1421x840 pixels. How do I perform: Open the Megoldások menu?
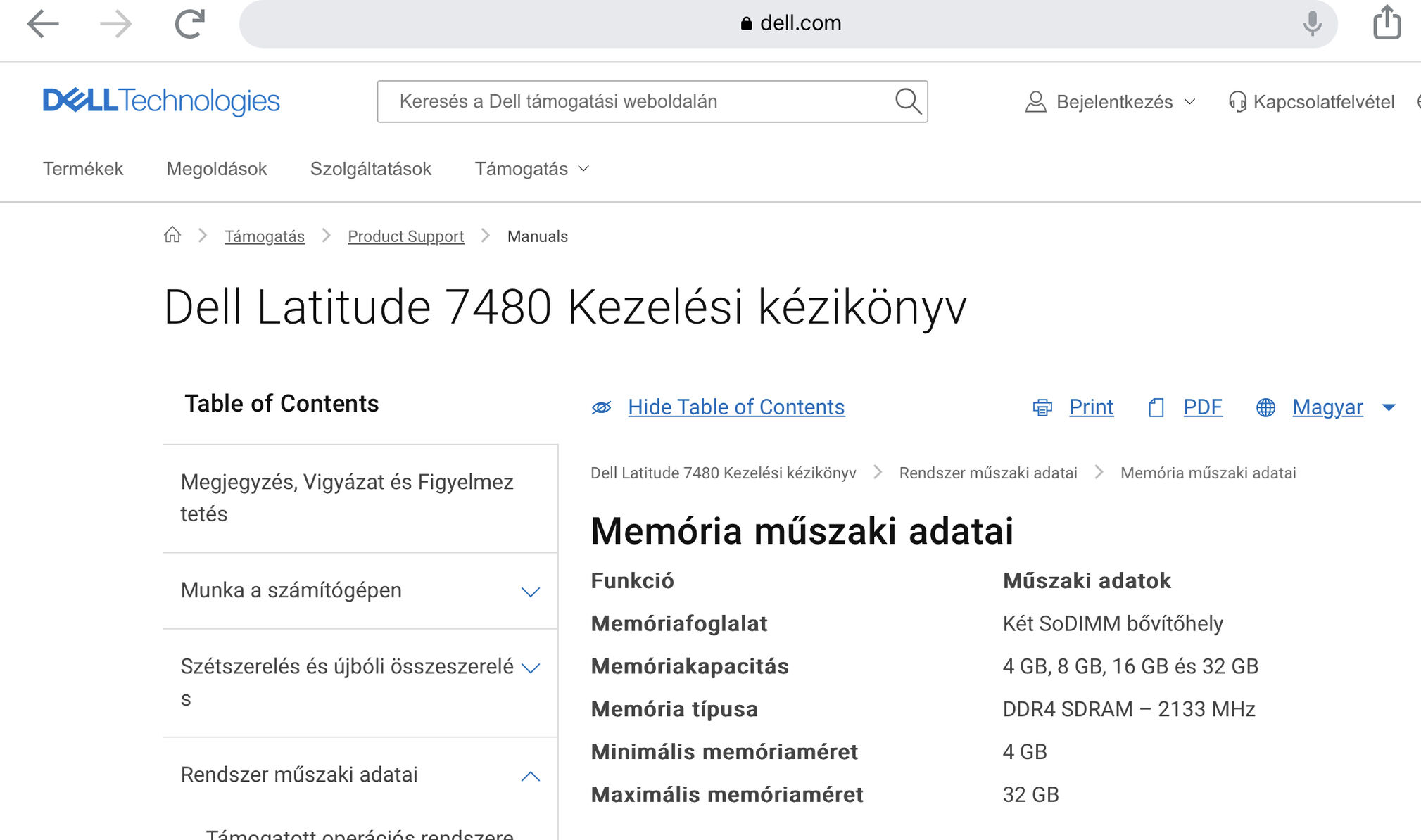tap(217, 169)
